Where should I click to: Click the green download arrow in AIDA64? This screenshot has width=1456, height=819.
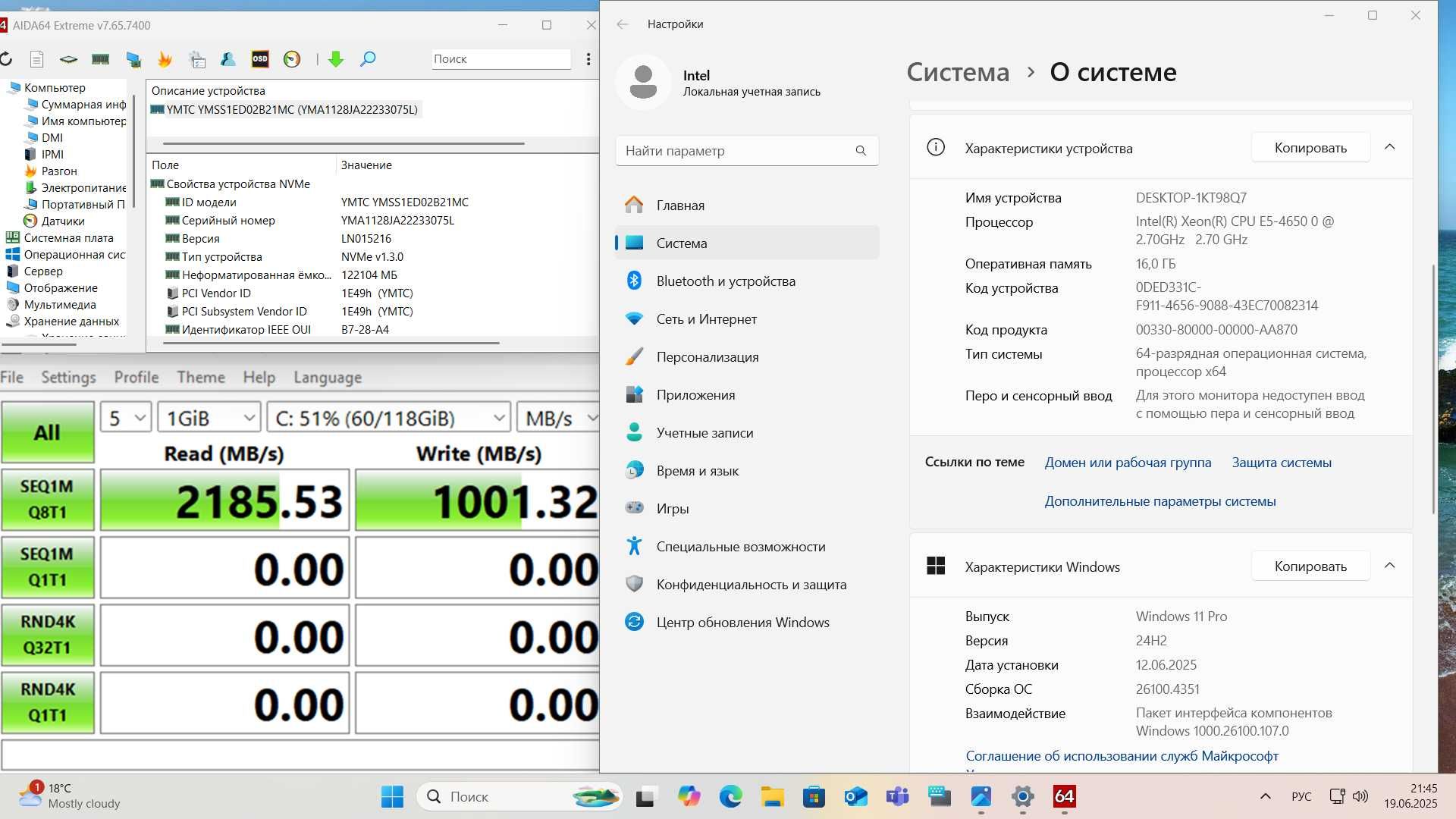[x=336, y=59]
